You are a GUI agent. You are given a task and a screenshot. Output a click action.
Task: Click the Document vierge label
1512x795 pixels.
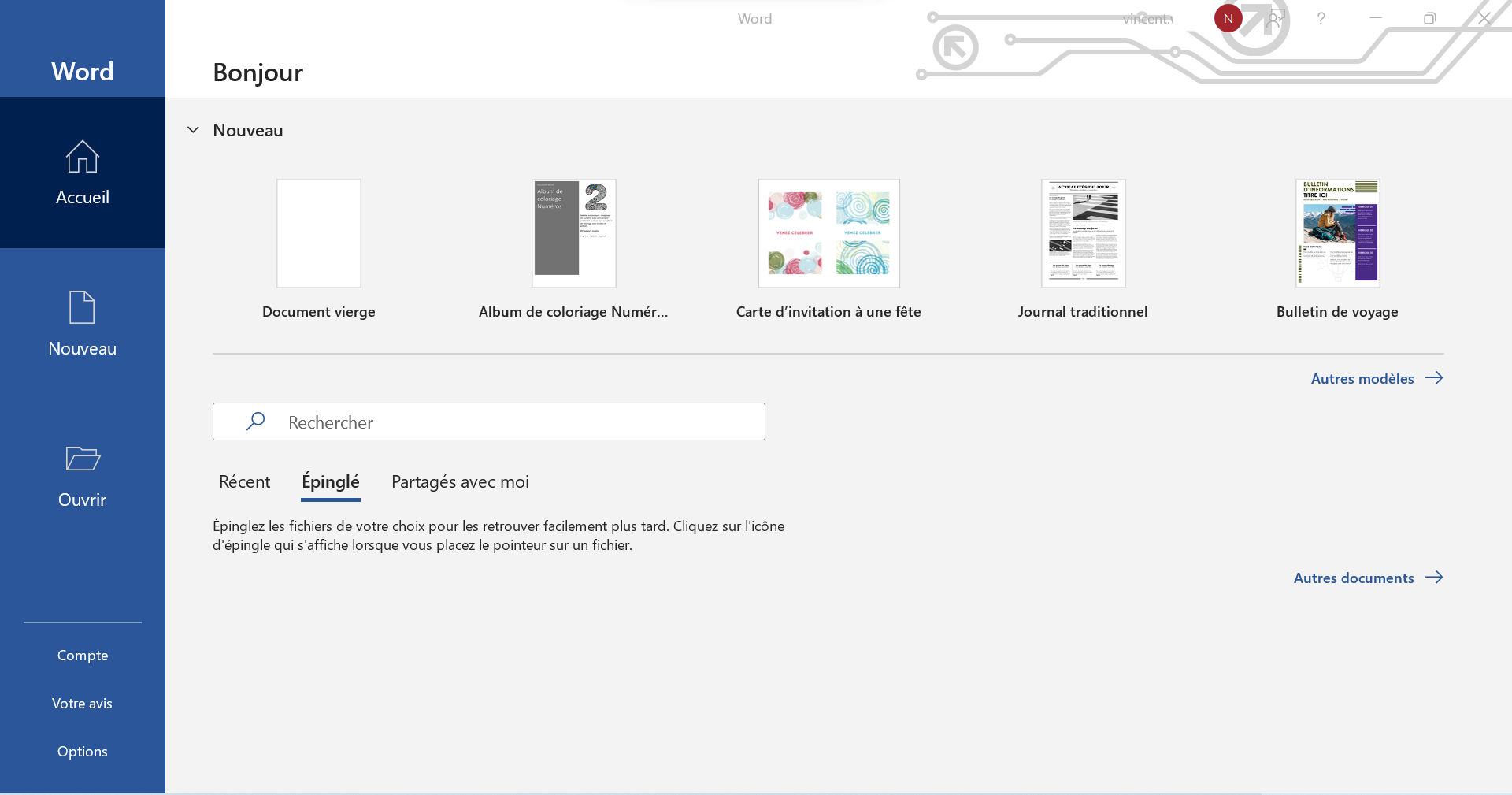coord(319,312)
